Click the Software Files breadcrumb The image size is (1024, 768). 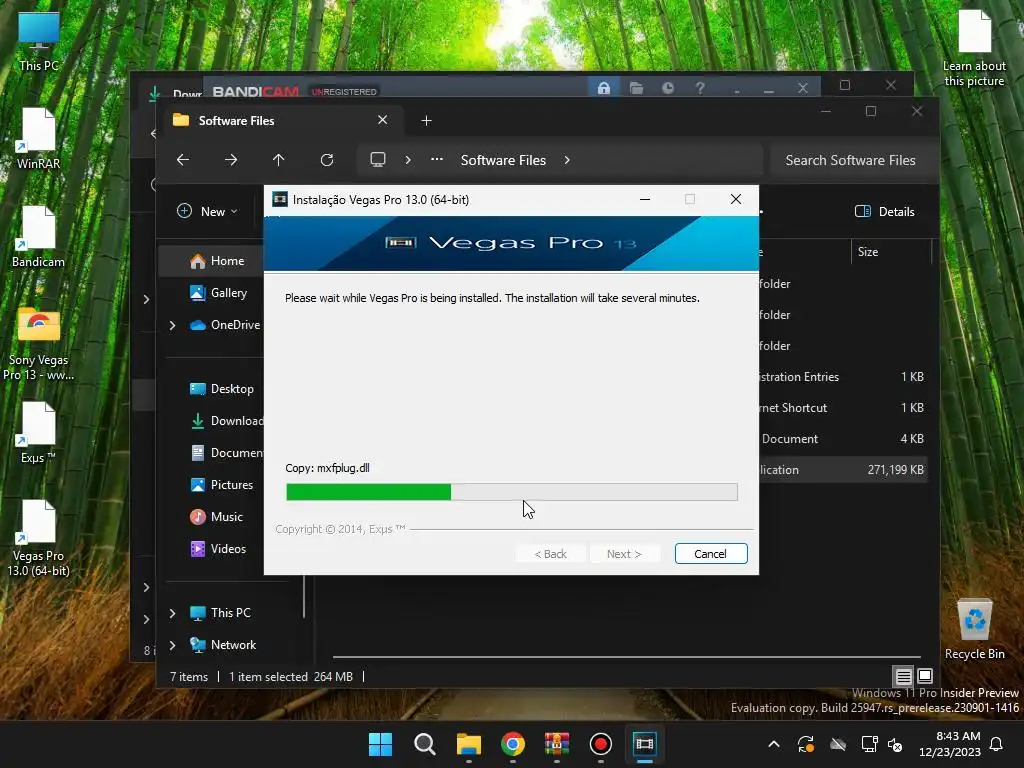pos(503,160)
